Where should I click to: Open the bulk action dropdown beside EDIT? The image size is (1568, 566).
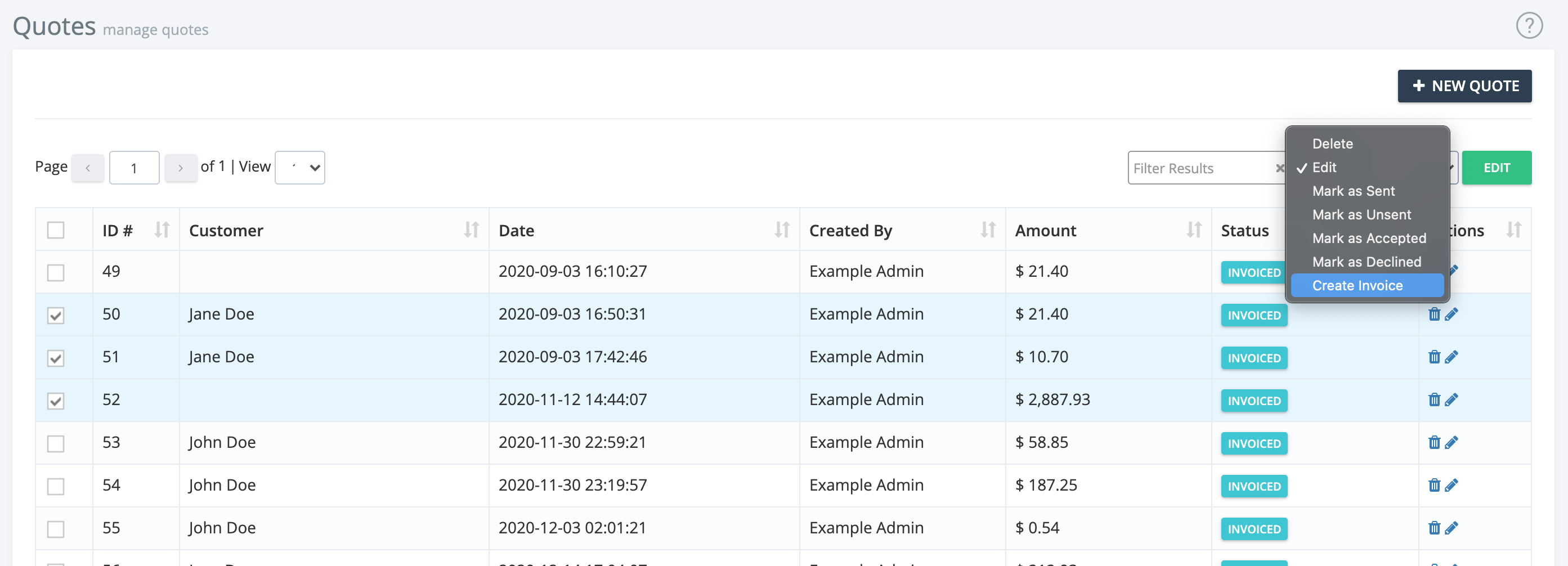click(1451, 168)
